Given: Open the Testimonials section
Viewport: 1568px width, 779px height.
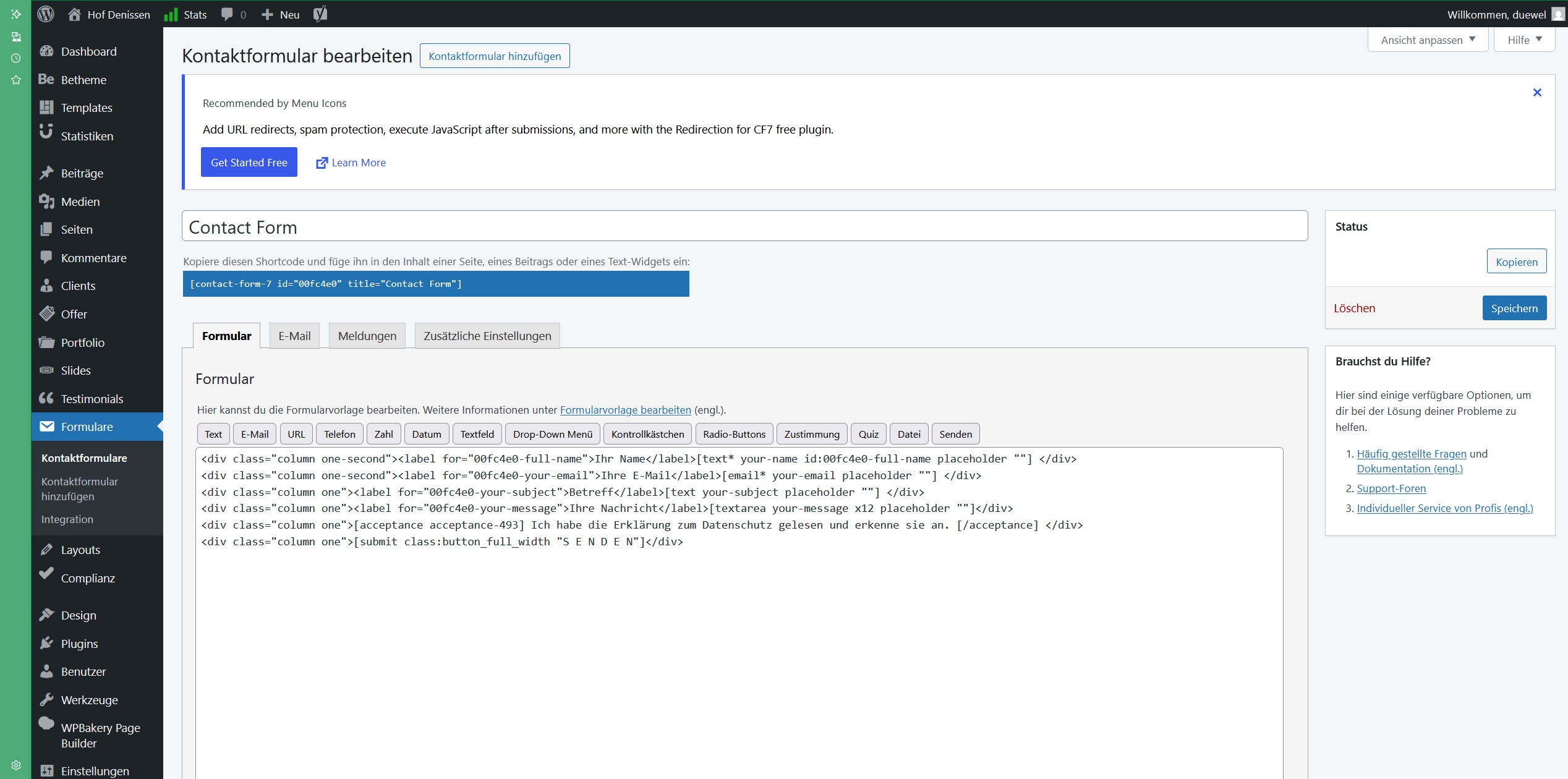Looking at the screenshot, I should tap(92, 399).
